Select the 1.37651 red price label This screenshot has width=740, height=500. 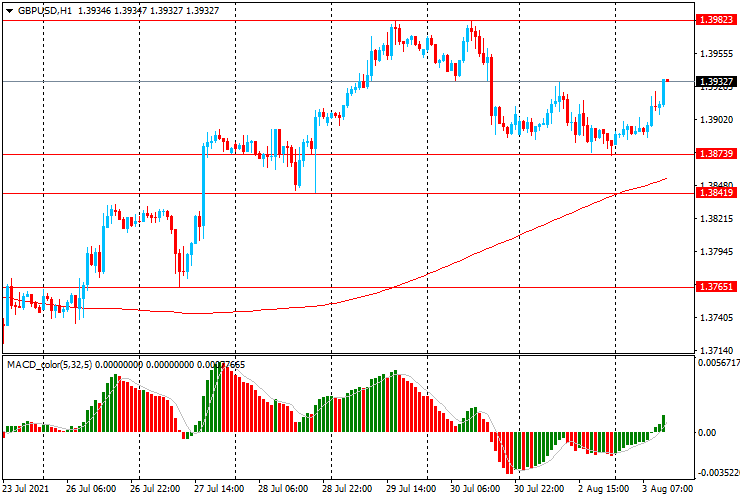coord(716,287)
